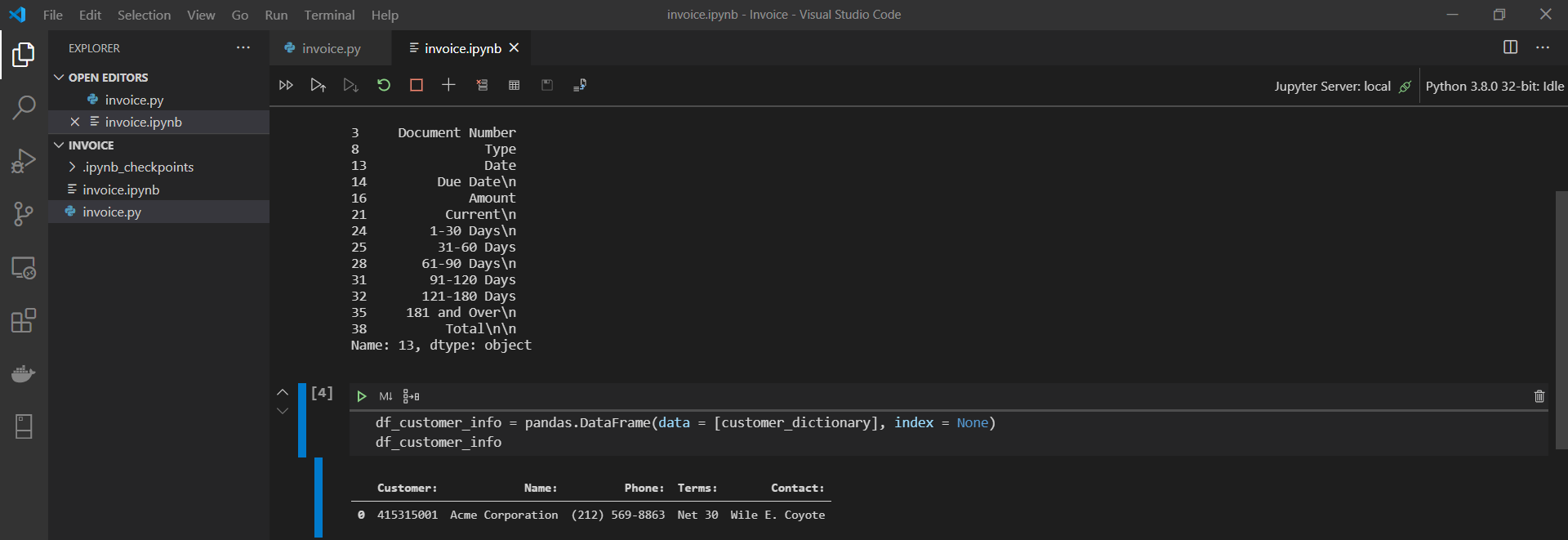Screen dimensions: 1568x540
Task: Interrupt the Jupyter kernel with stop icon
Action: point(416,85)
